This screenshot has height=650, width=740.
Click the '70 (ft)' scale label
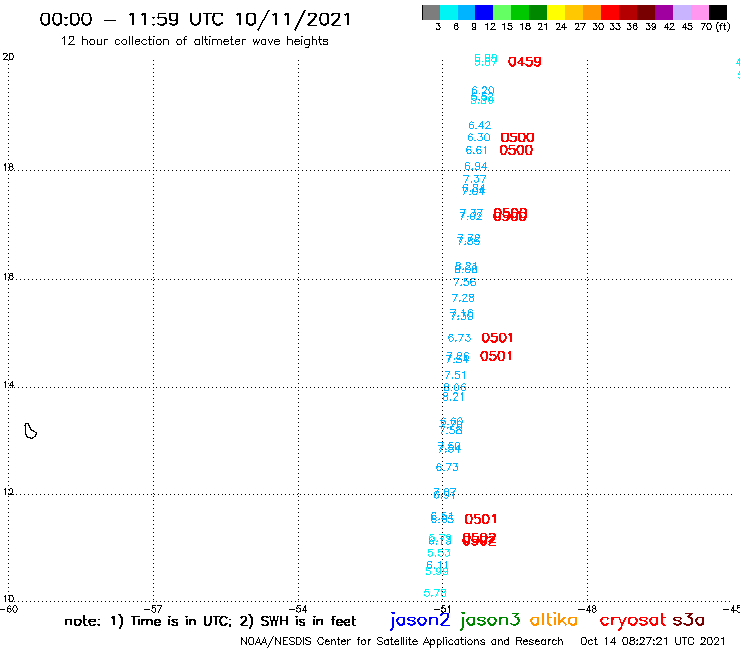[715, 26]
